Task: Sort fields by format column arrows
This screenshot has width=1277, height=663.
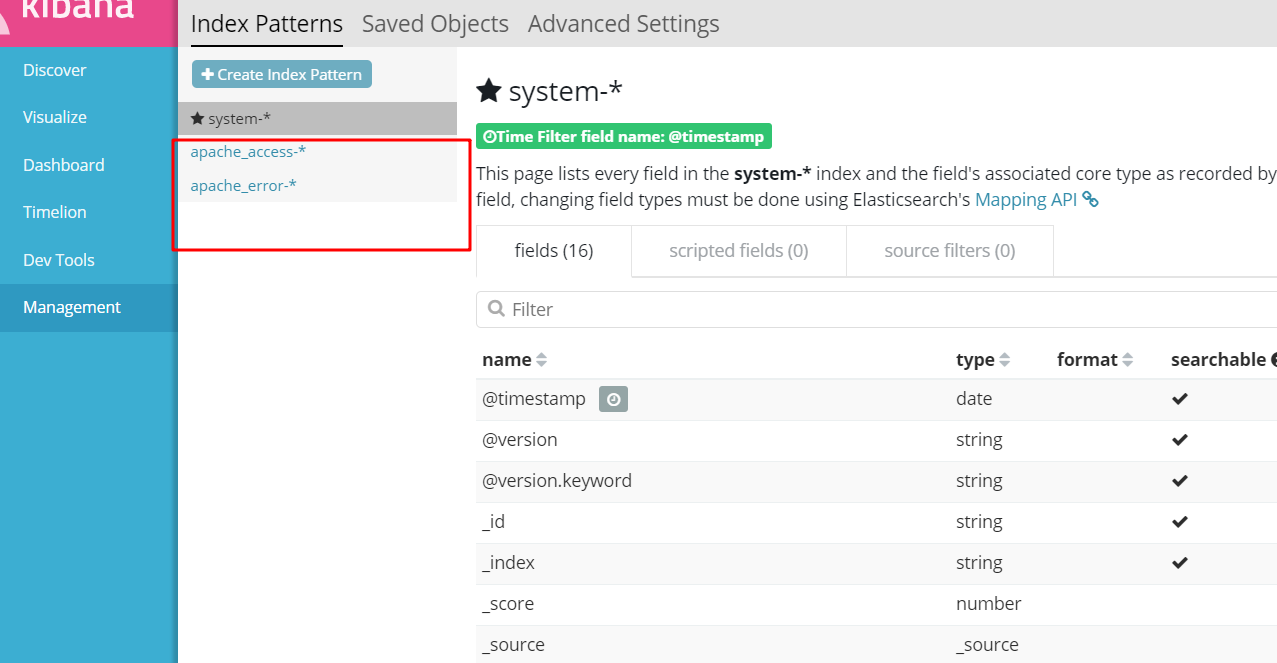Action: click(x=1128, y=360)
